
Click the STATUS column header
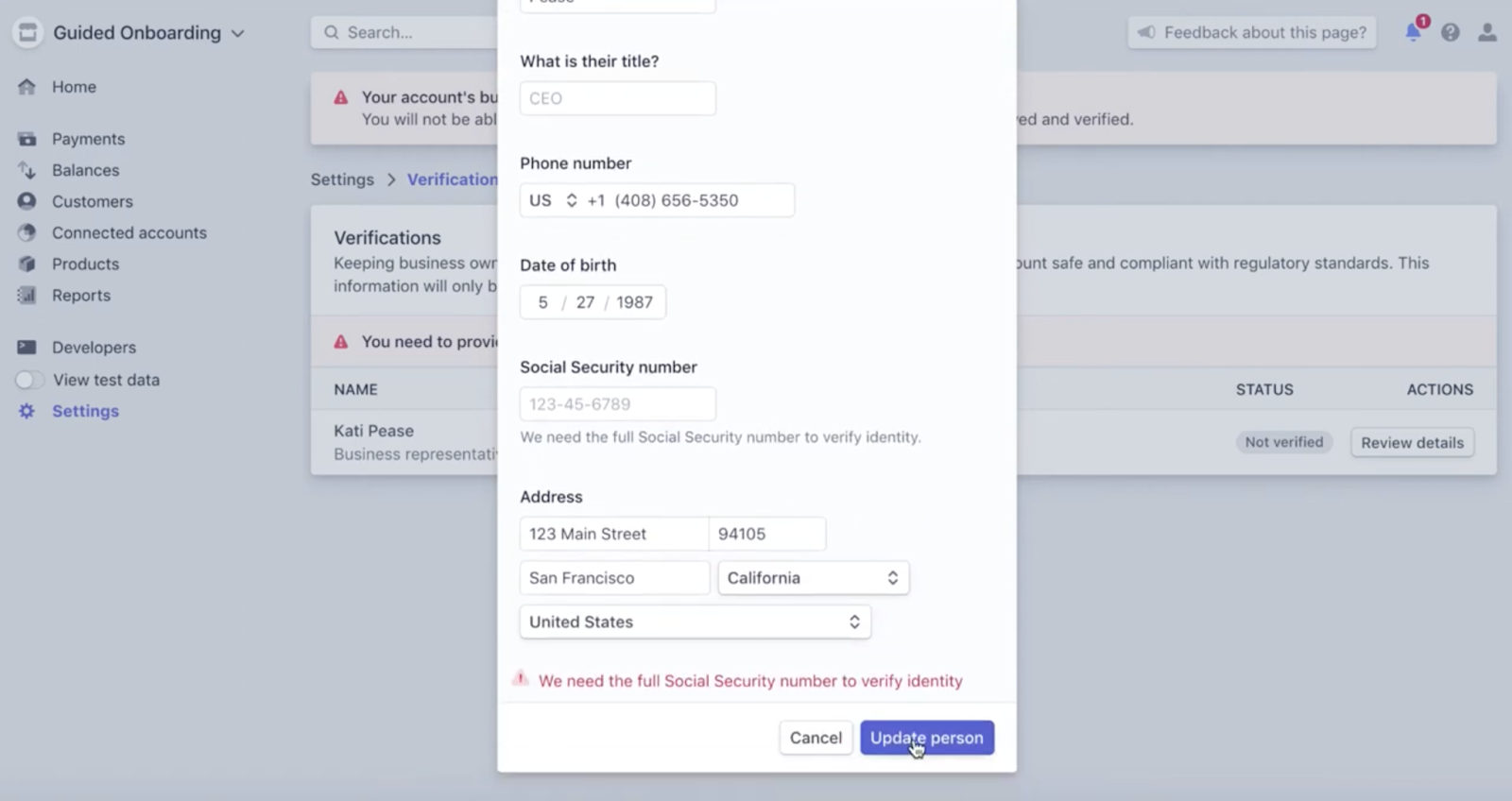pyautogui.click(x=1264, y=389)
